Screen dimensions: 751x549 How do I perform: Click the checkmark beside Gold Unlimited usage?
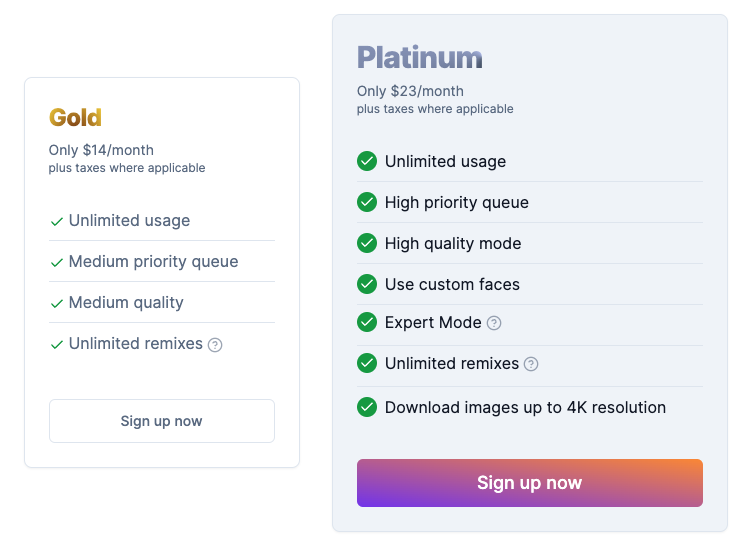57,221
